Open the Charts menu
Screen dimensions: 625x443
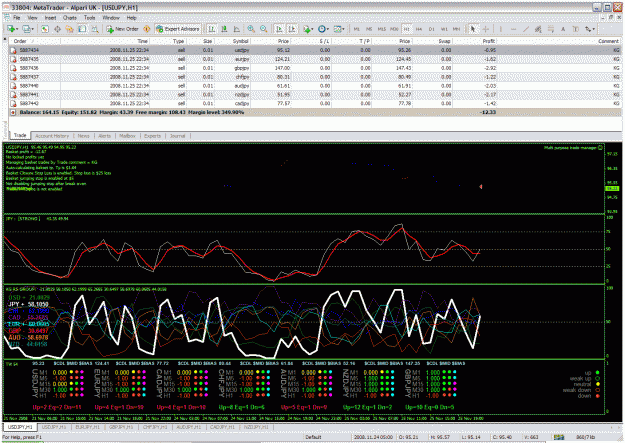pyautogui.click(x=69, y=18)
